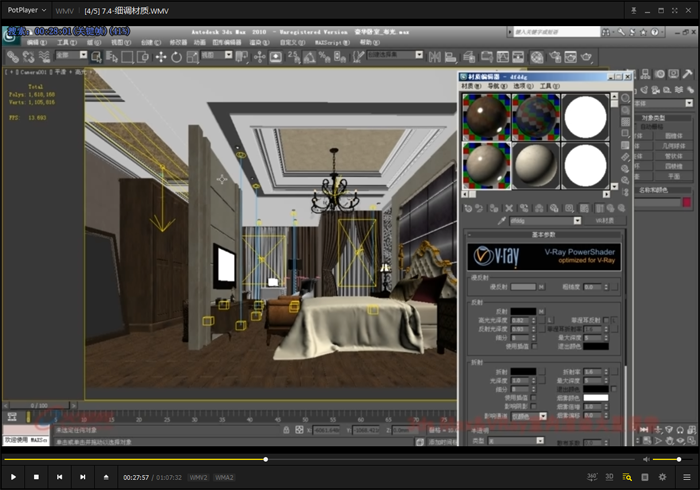
Task: Stop the video playback
Action: point(36,477)
